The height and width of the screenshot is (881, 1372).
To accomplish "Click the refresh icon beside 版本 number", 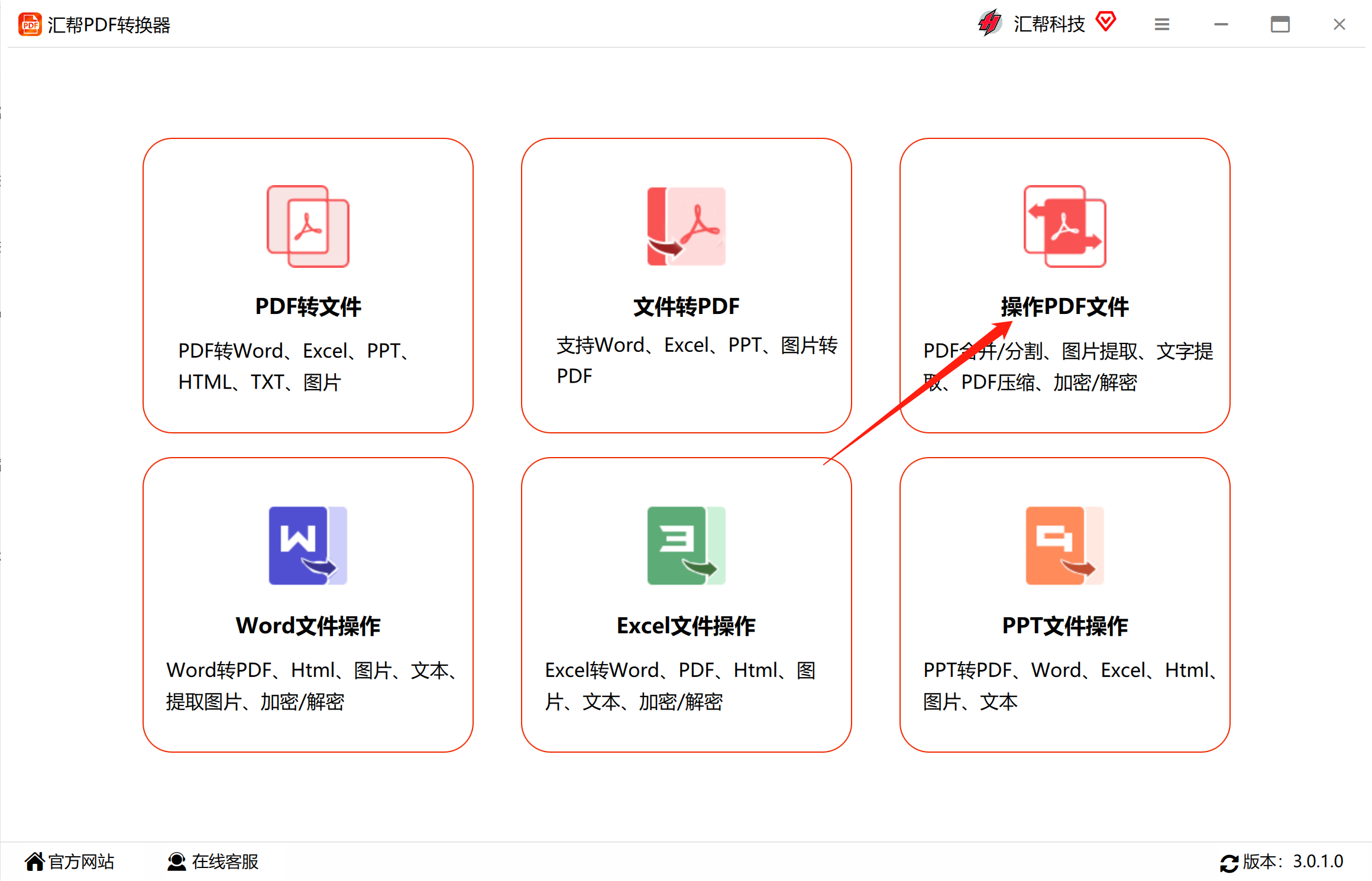I will 1229,863.
